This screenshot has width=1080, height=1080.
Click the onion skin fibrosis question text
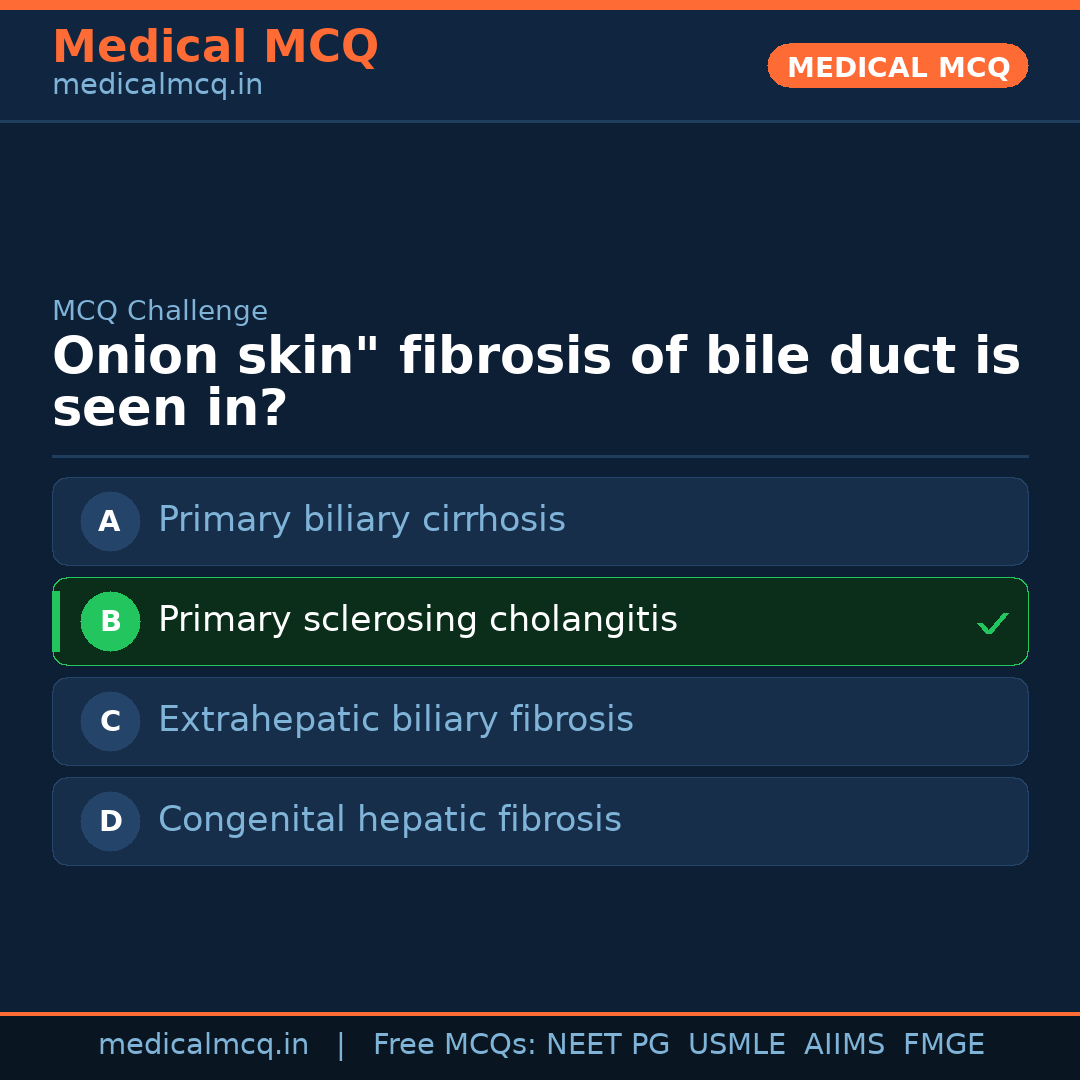point(536,383)
